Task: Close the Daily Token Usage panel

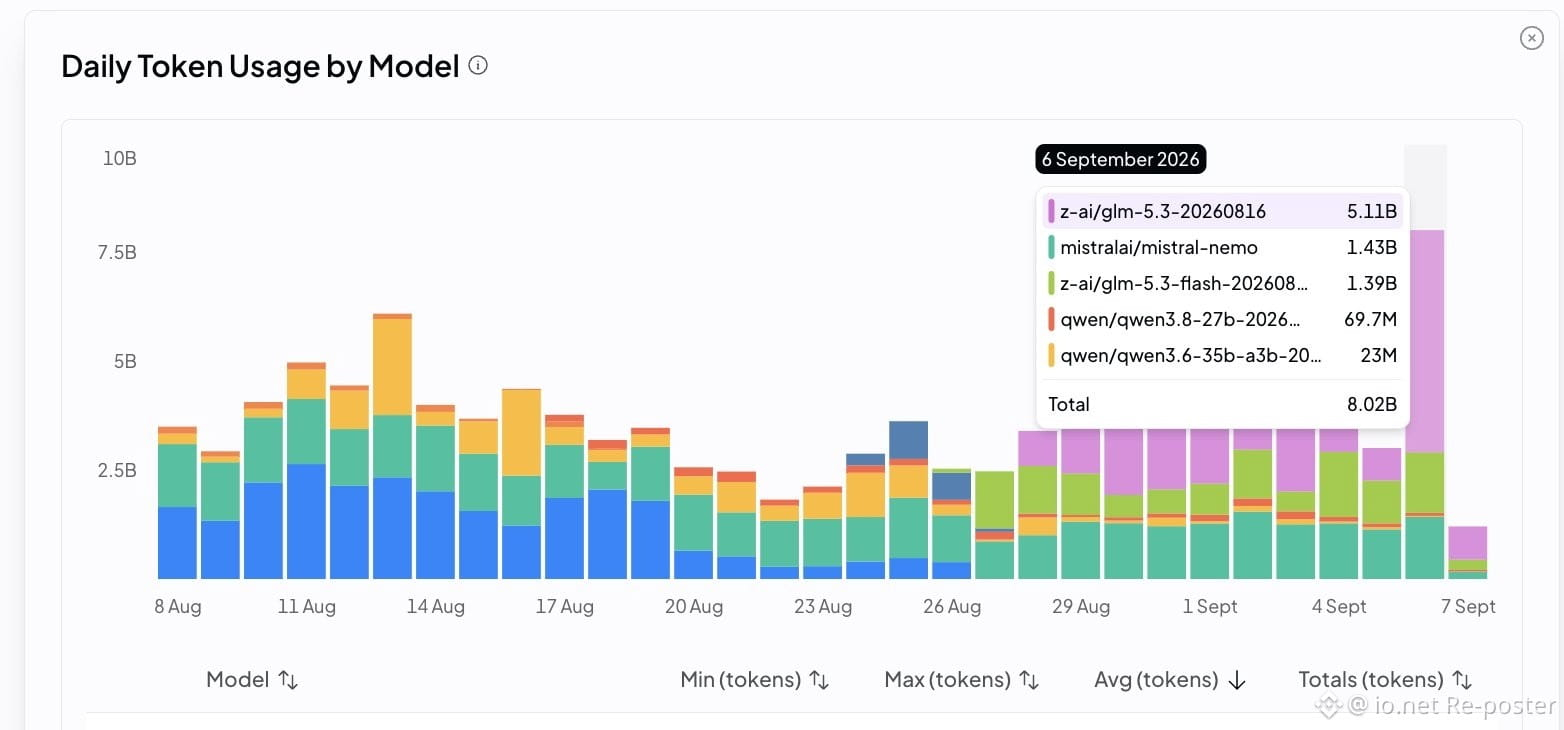Action: point(1531,38)
